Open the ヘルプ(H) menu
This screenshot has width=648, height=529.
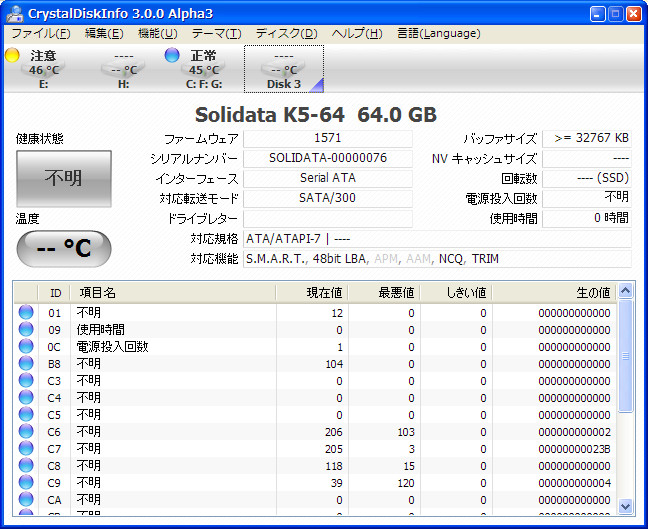357,33
